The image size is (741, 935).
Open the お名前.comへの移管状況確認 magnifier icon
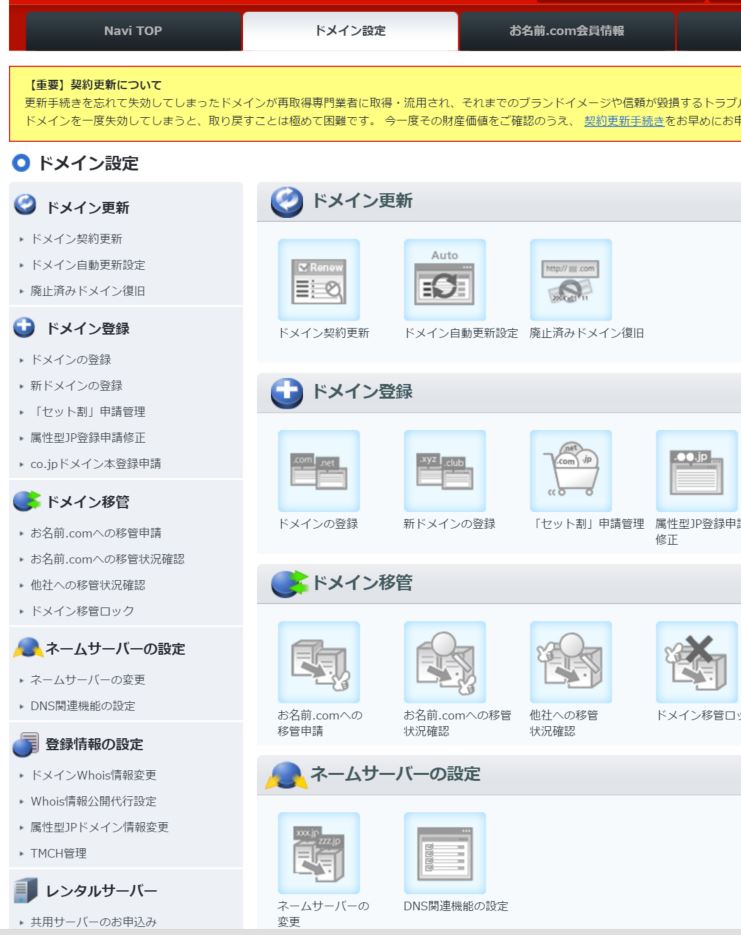(x=445, y=662)
